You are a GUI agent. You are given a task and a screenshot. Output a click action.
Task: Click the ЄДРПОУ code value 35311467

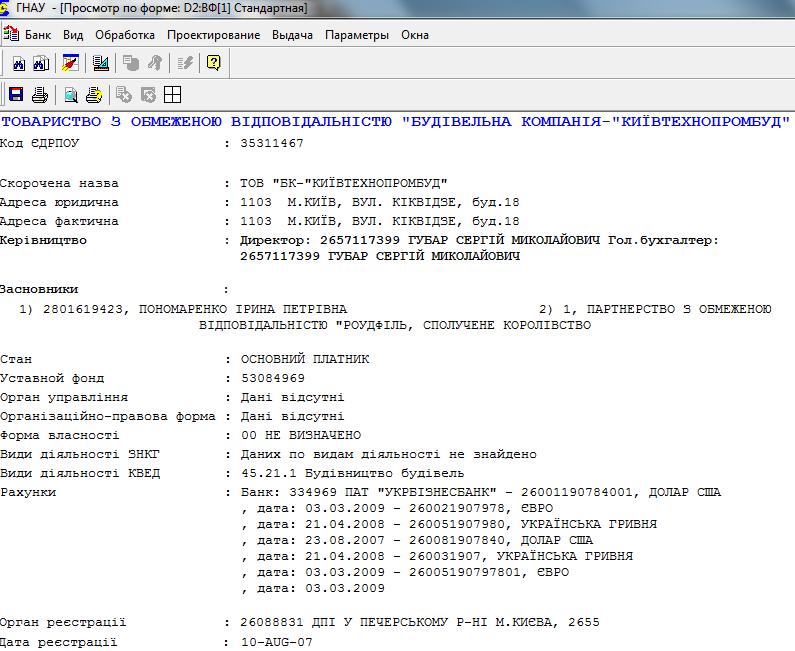tap(272, 144)
